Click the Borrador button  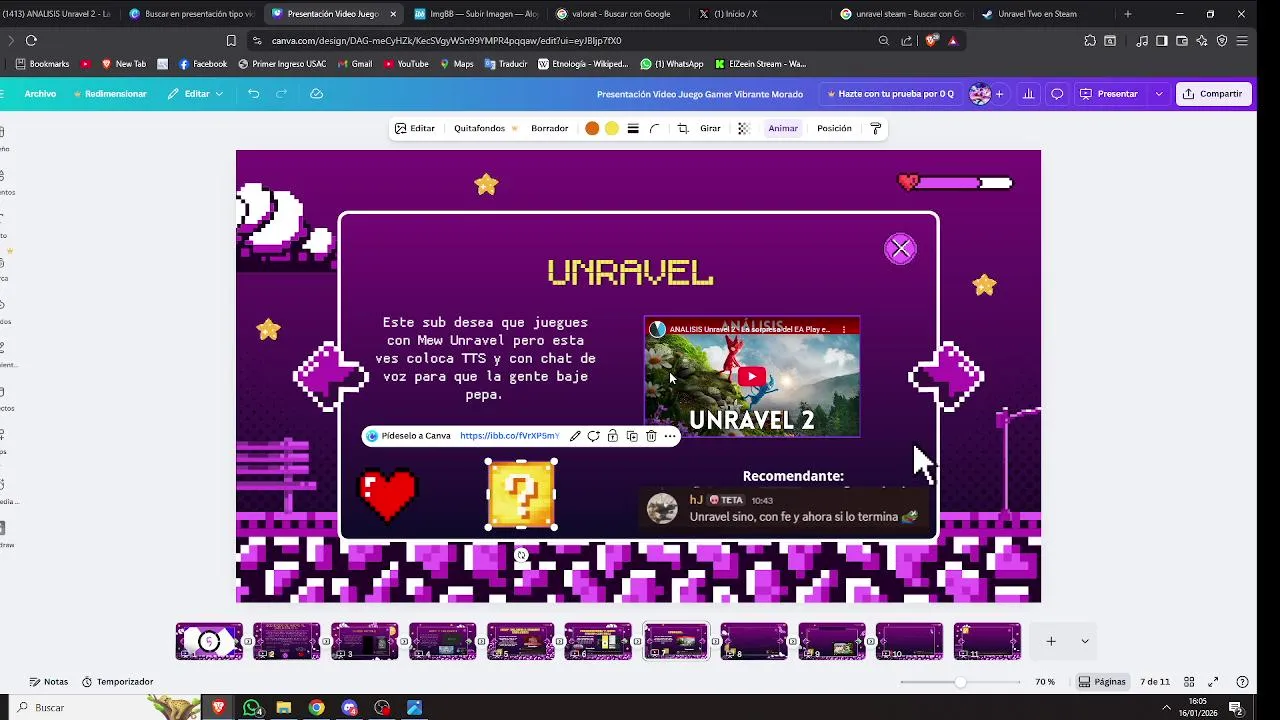(x=549, y=128)
